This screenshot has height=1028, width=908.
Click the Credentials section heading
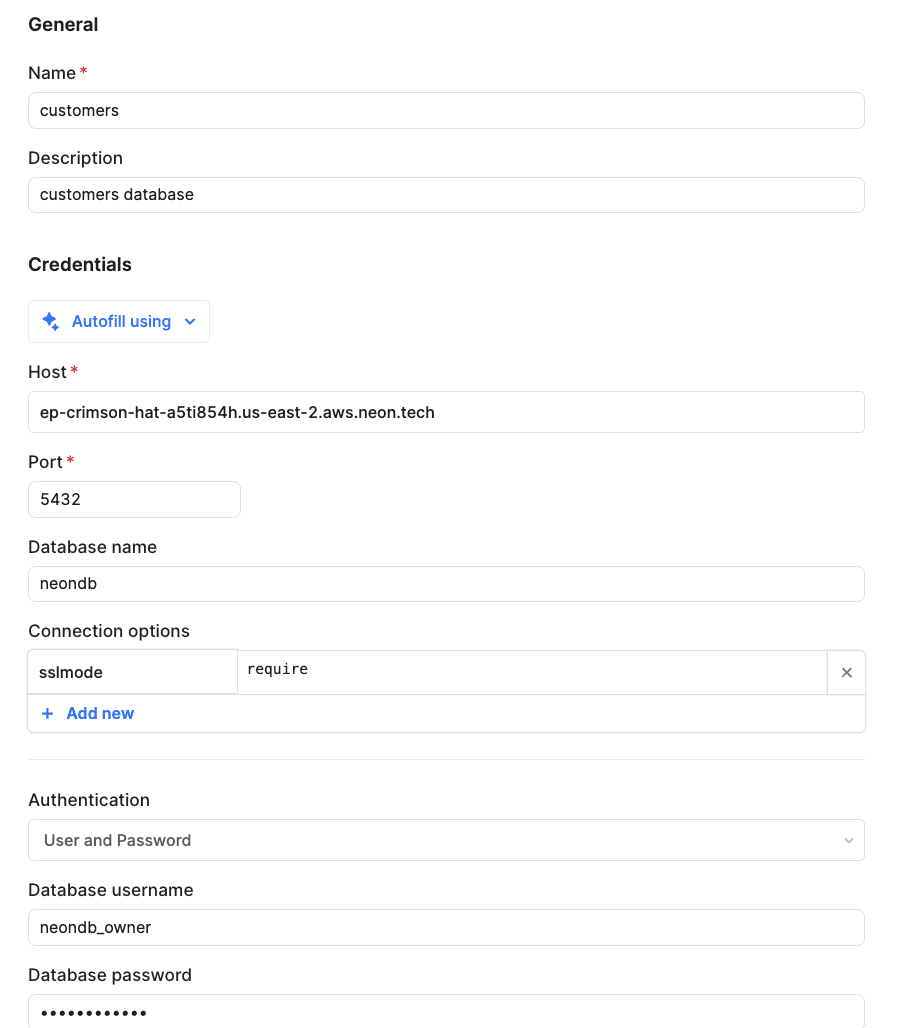(79, 264)
